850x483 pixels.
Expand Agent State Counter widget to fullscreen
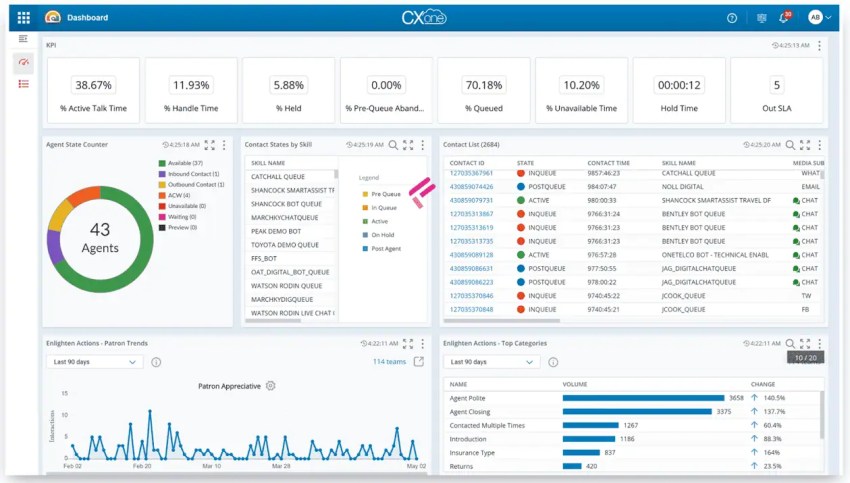[x=208, y=145]
